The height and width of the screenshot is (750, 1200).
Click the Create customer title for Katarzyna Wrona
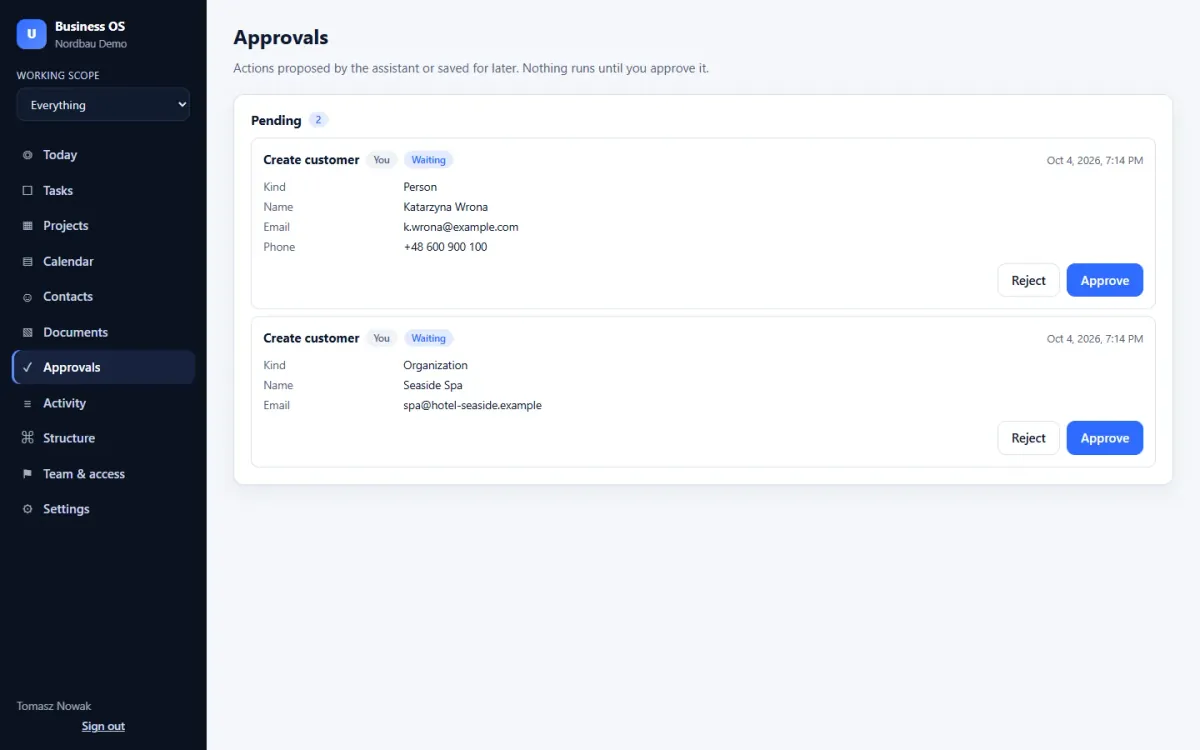point(311,160)
